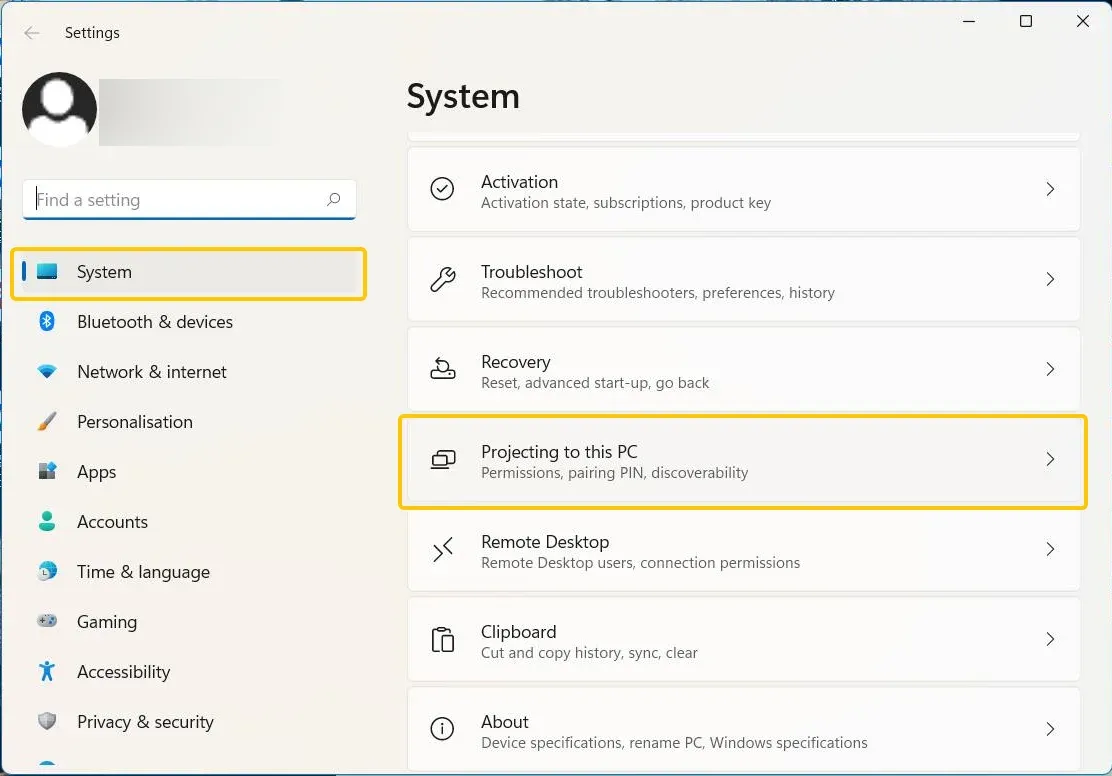1112x776 pixels.
Task: Select System in the sidebar
Action: (189, 272)
